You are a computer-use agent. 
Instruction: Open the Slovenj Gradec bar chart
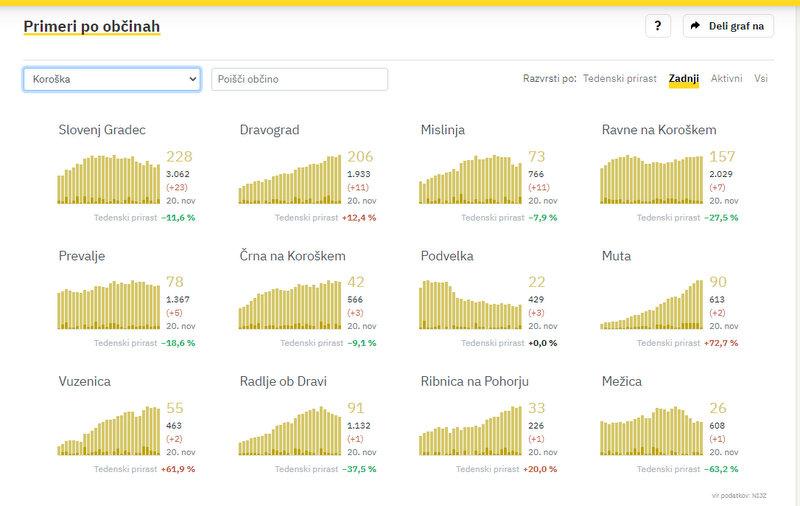pyautogui.click(x=110, y=178)
